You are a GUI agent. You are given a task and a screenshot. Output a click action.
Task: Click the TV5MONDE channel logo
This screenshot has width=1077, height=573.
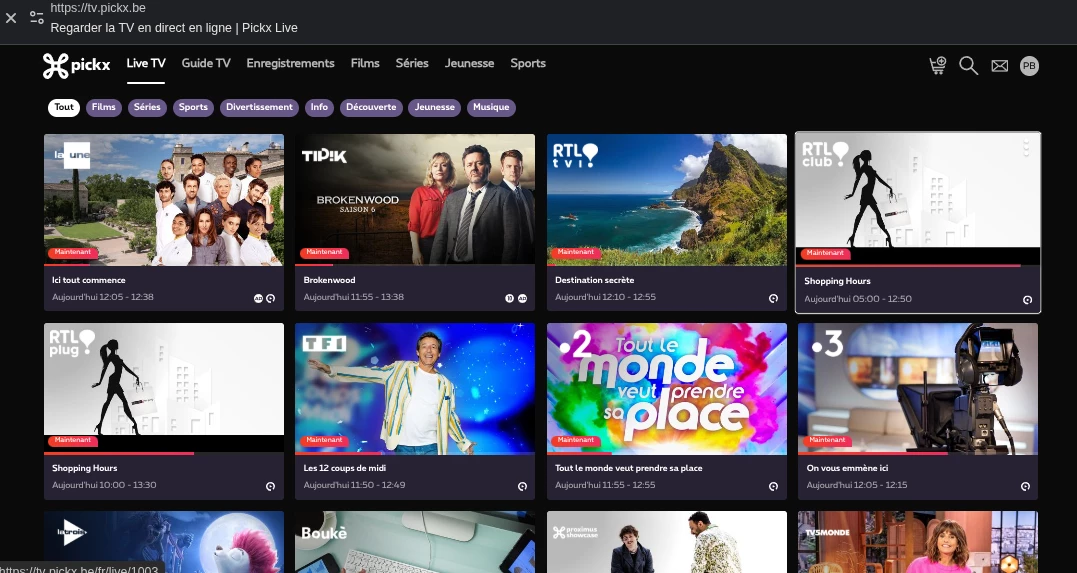[827, 532]
